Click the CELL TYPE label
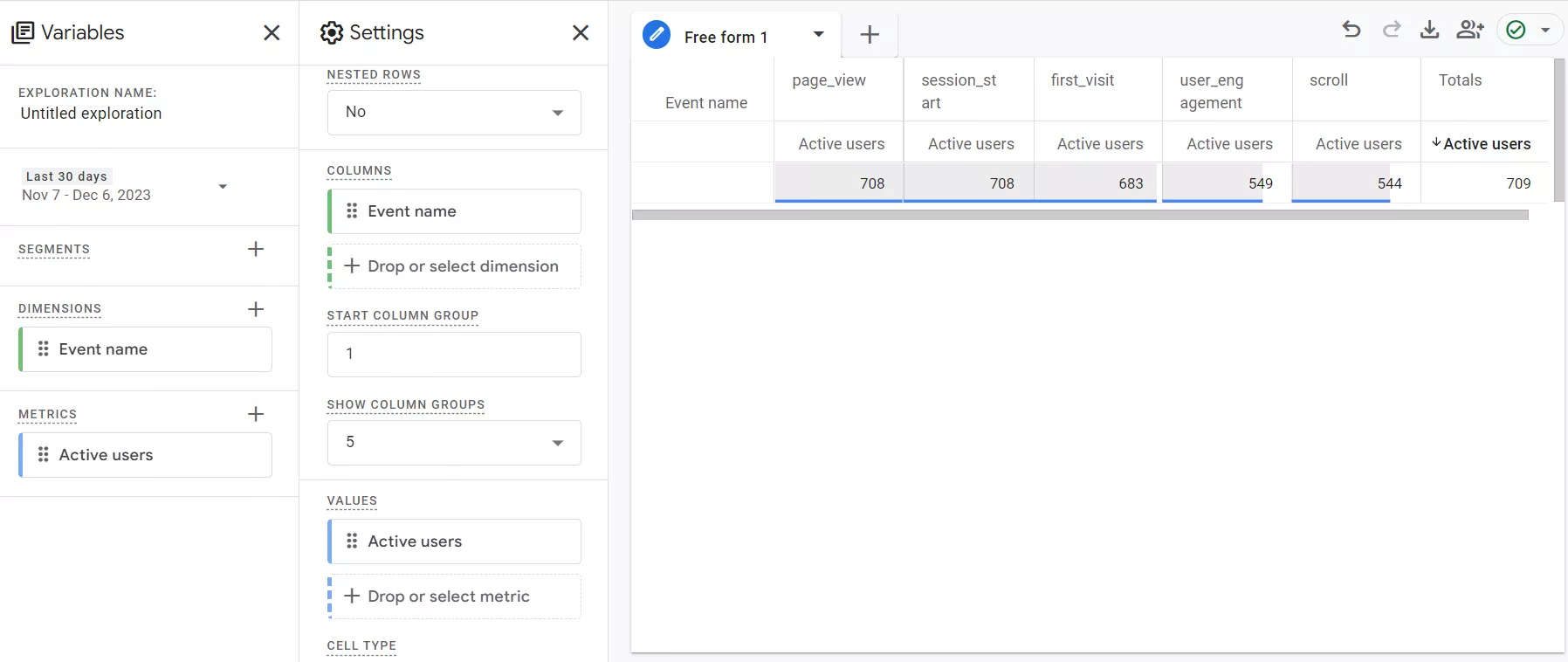Screen dimensions: 1568x662 coord(361,645)
